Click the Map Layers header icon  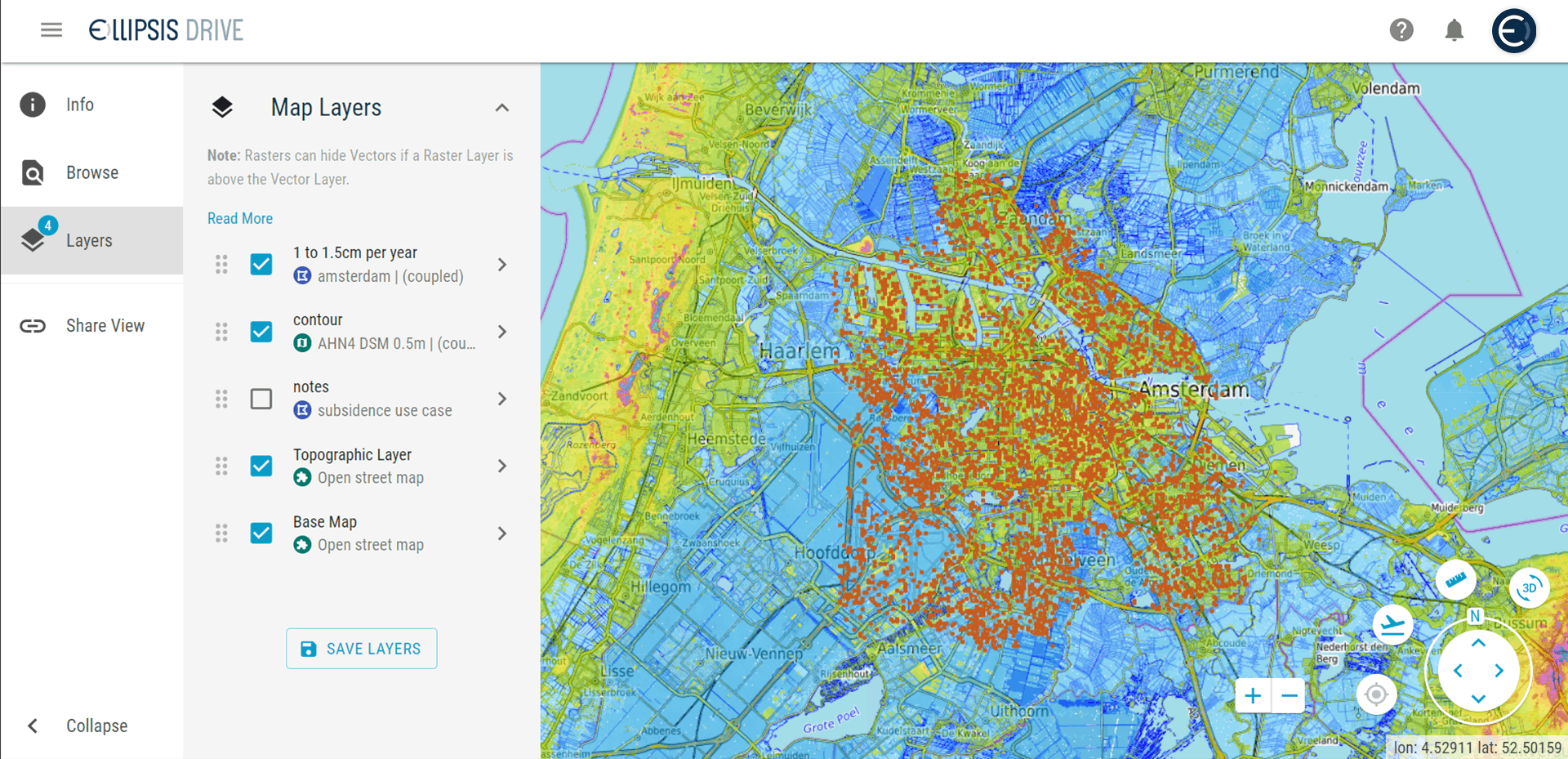pos(222,107)
